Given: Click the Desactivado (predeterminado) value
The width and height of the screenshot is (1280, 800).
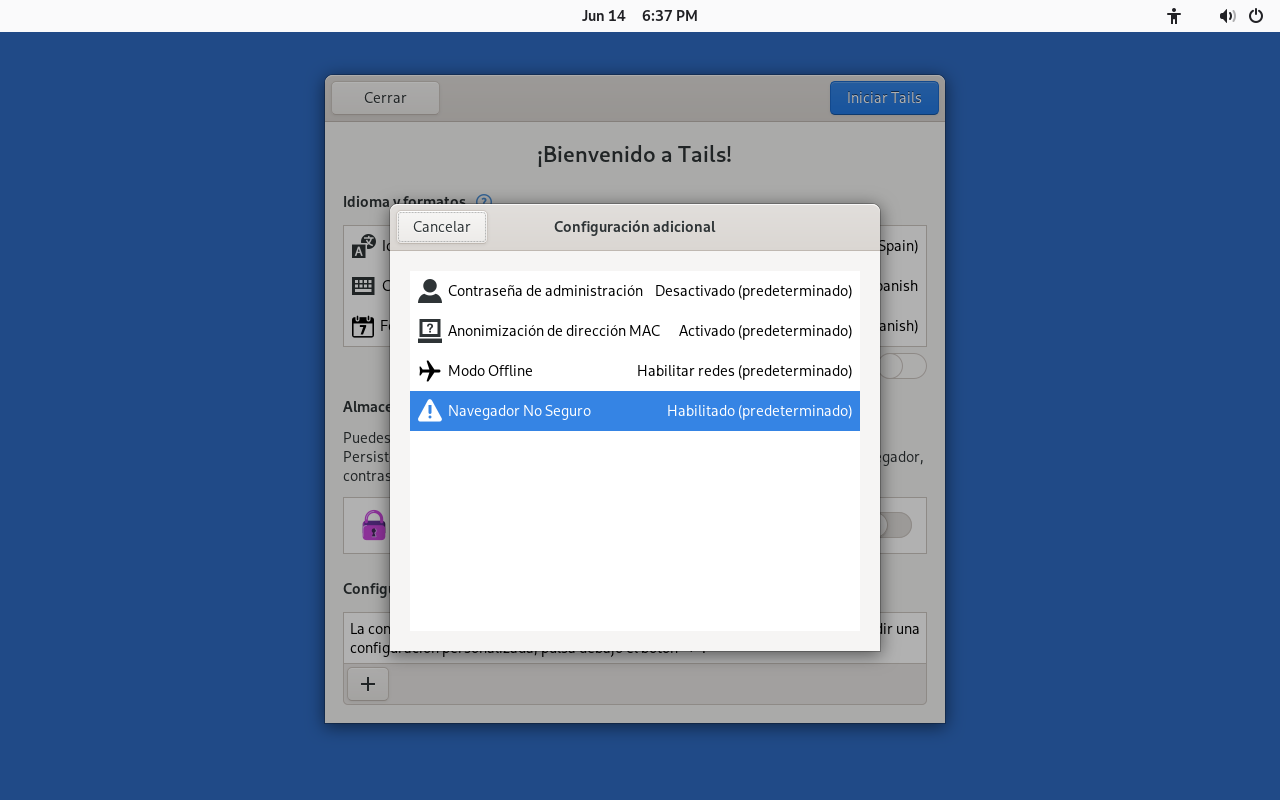Looking at the screenshot, I should click(x=753, y=291).
